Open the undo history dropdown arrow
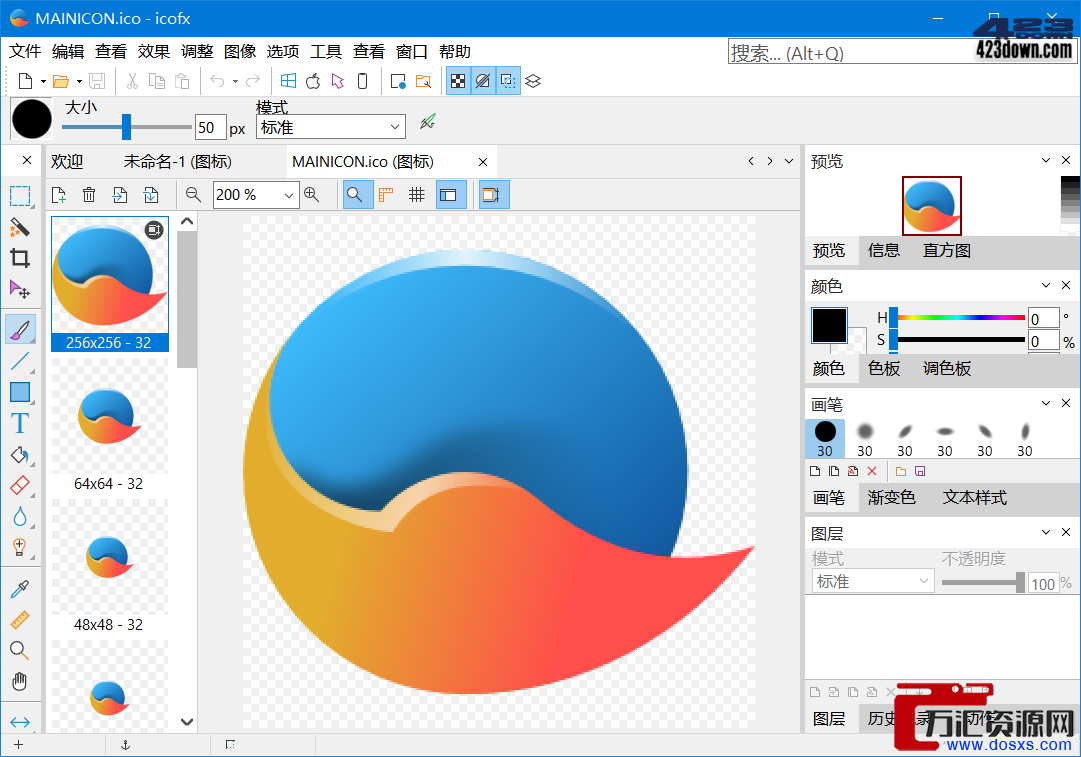 pos(235,81)
